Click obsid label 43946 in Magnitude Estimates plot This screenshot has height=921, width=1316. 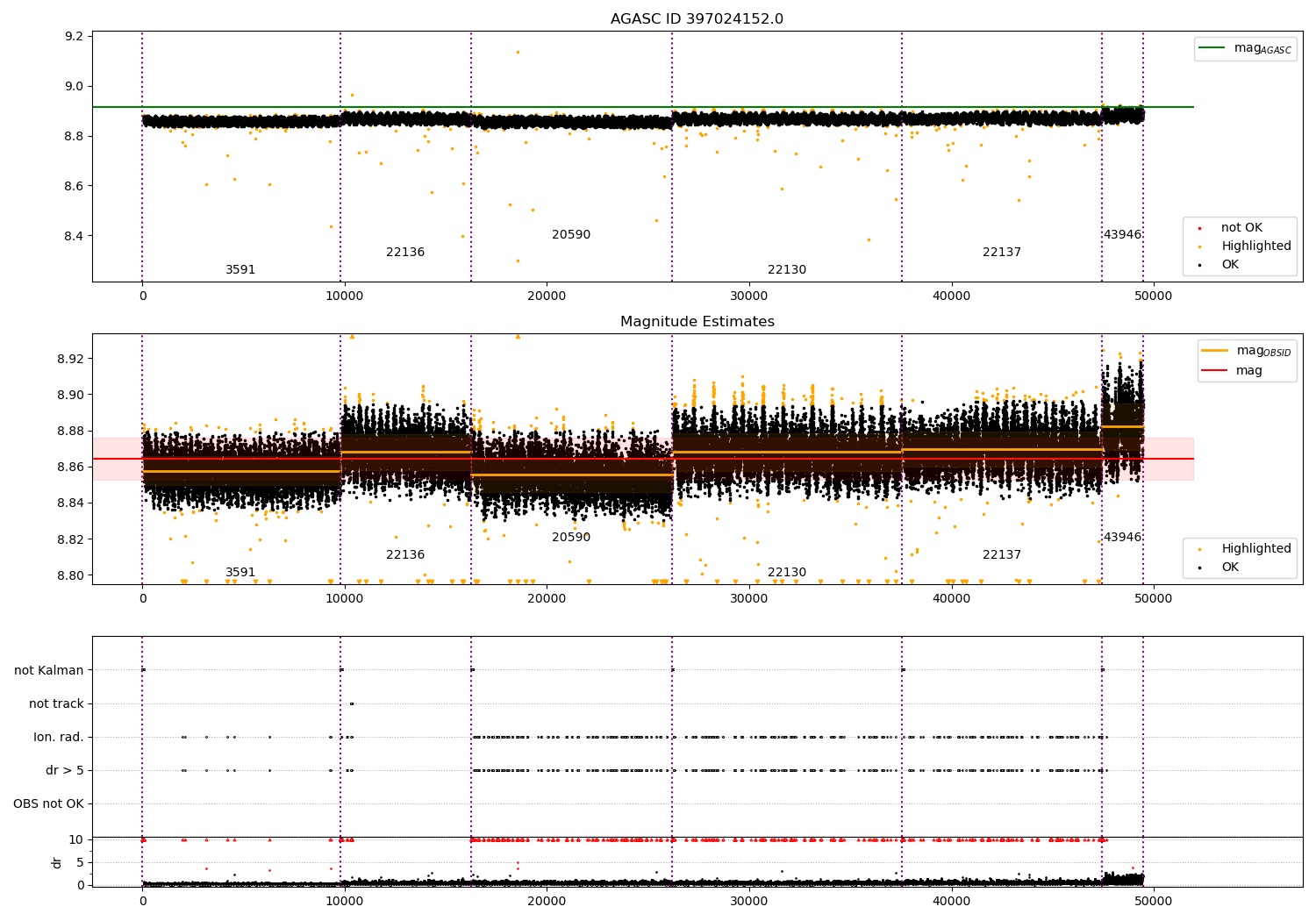point(1122,538)
